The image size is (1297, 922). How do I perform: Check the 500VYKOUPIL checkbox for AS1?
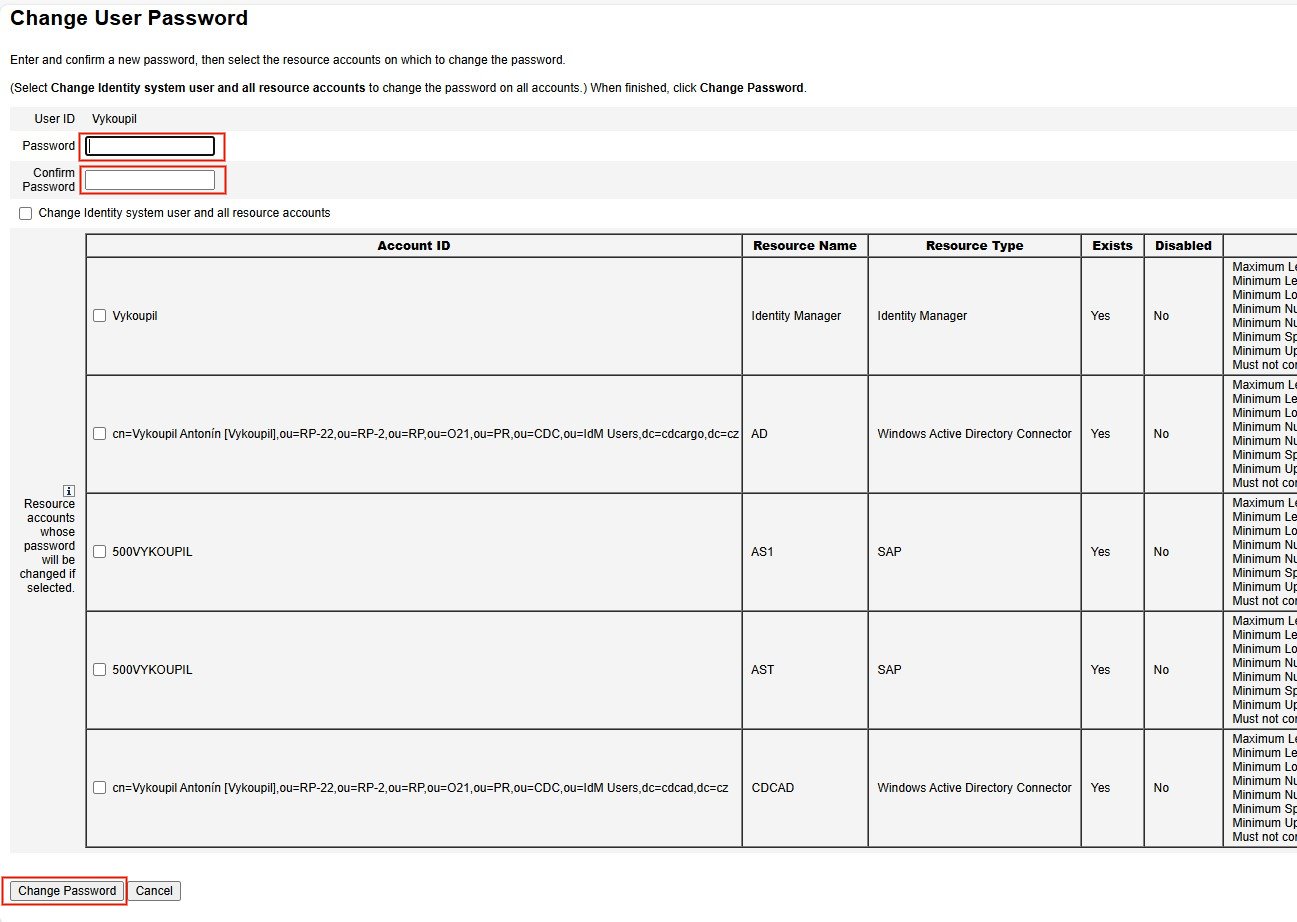[99, 552]
